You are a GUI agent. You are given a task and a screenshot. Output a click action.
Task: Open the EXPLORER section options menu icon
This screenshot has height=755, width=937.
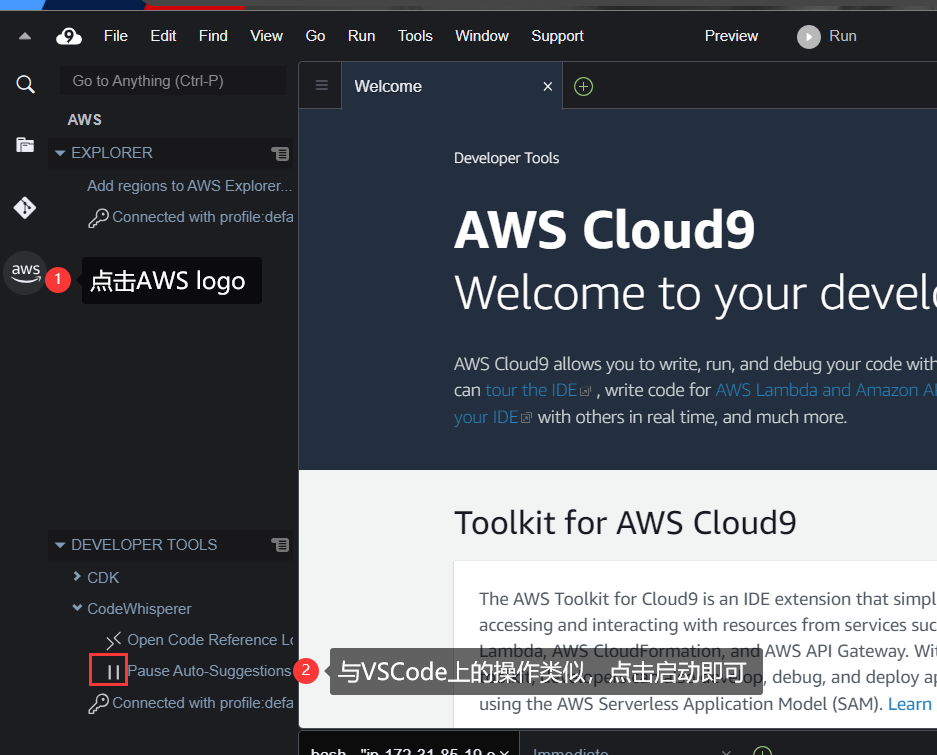pyautogui.click(x=280, y=154)
